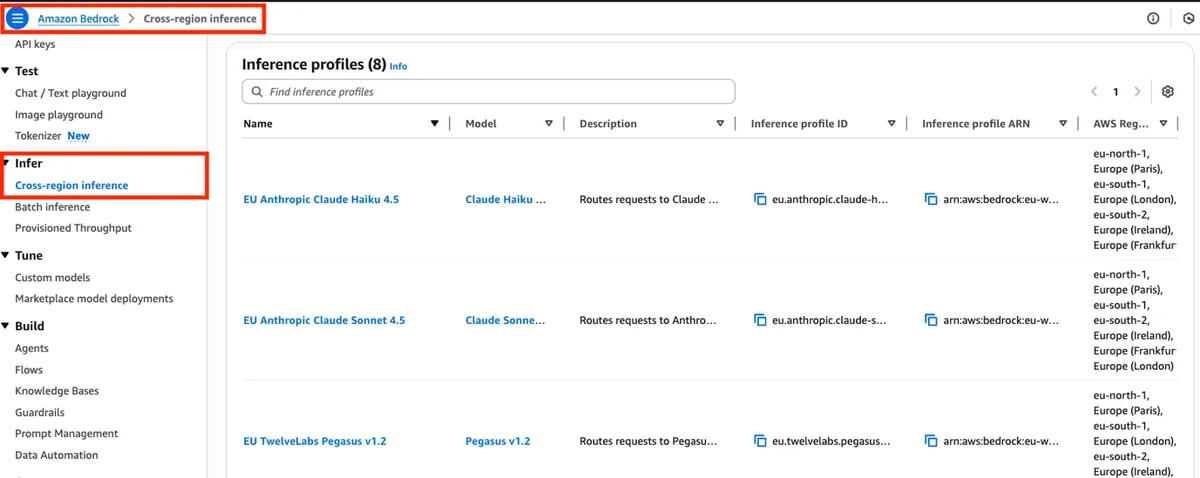The width and height of the screenshot is (1200, 478).
Task: Open Claude Haiku model link
Action: (506, 200)
